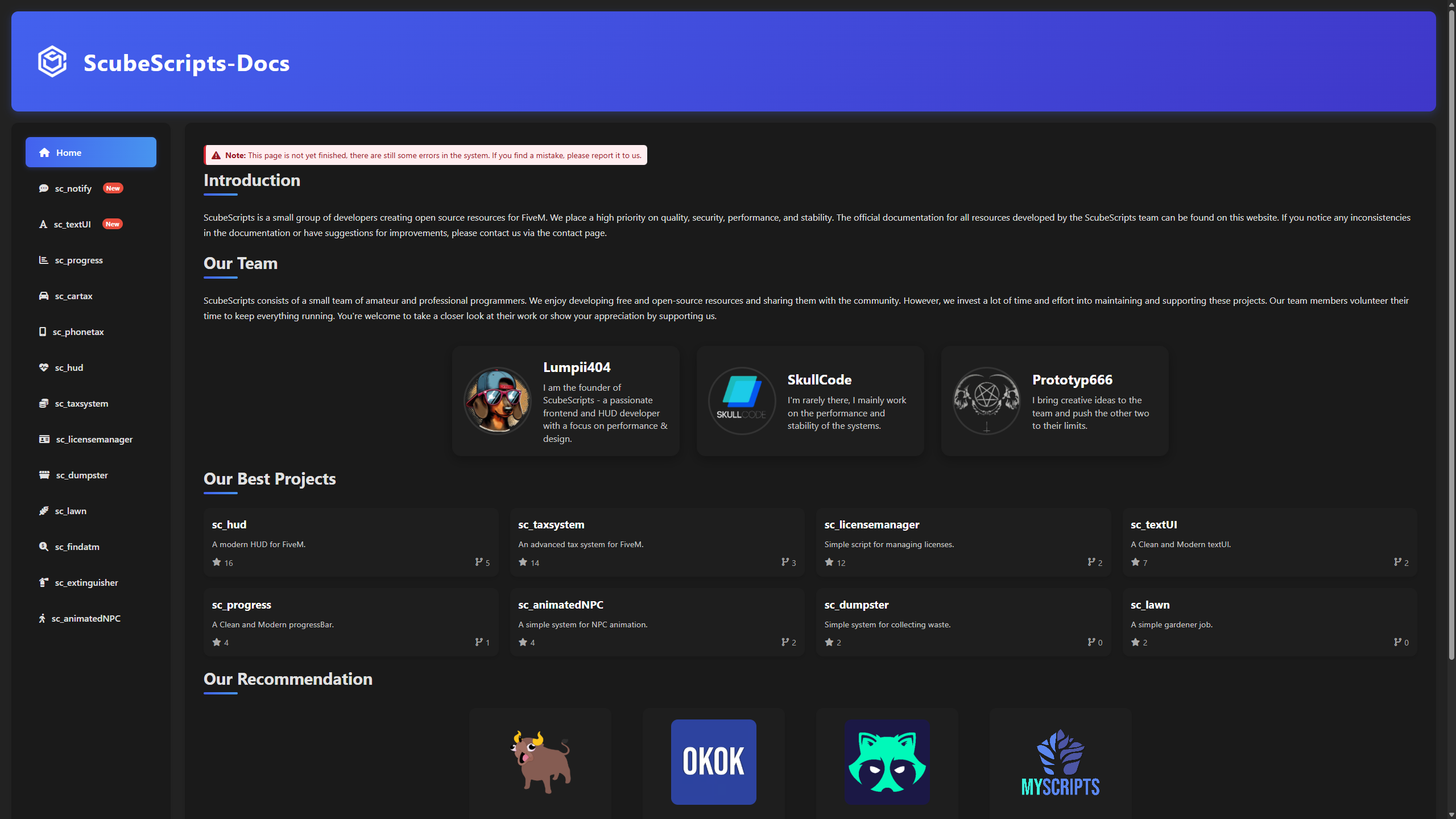Click the Prototyp666 team member name
The width and height of the screenshot is (1456, 819).
pos(1072,380)
